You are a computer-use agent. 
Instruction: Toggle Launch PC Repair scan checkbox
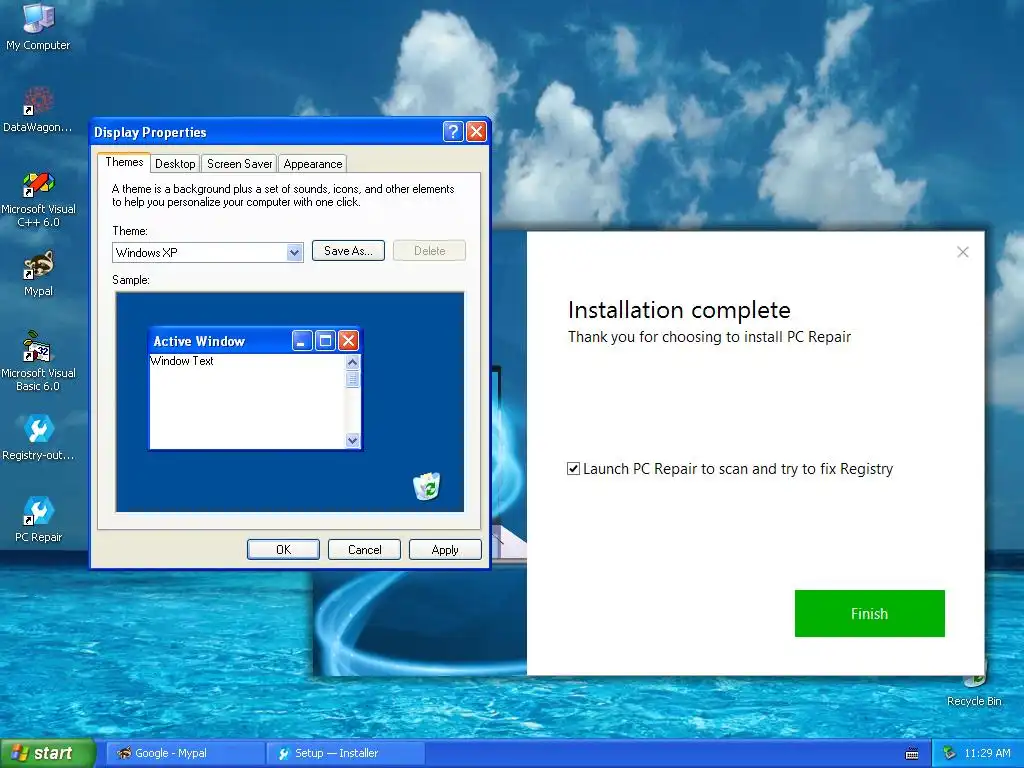(x=573, y=469)
